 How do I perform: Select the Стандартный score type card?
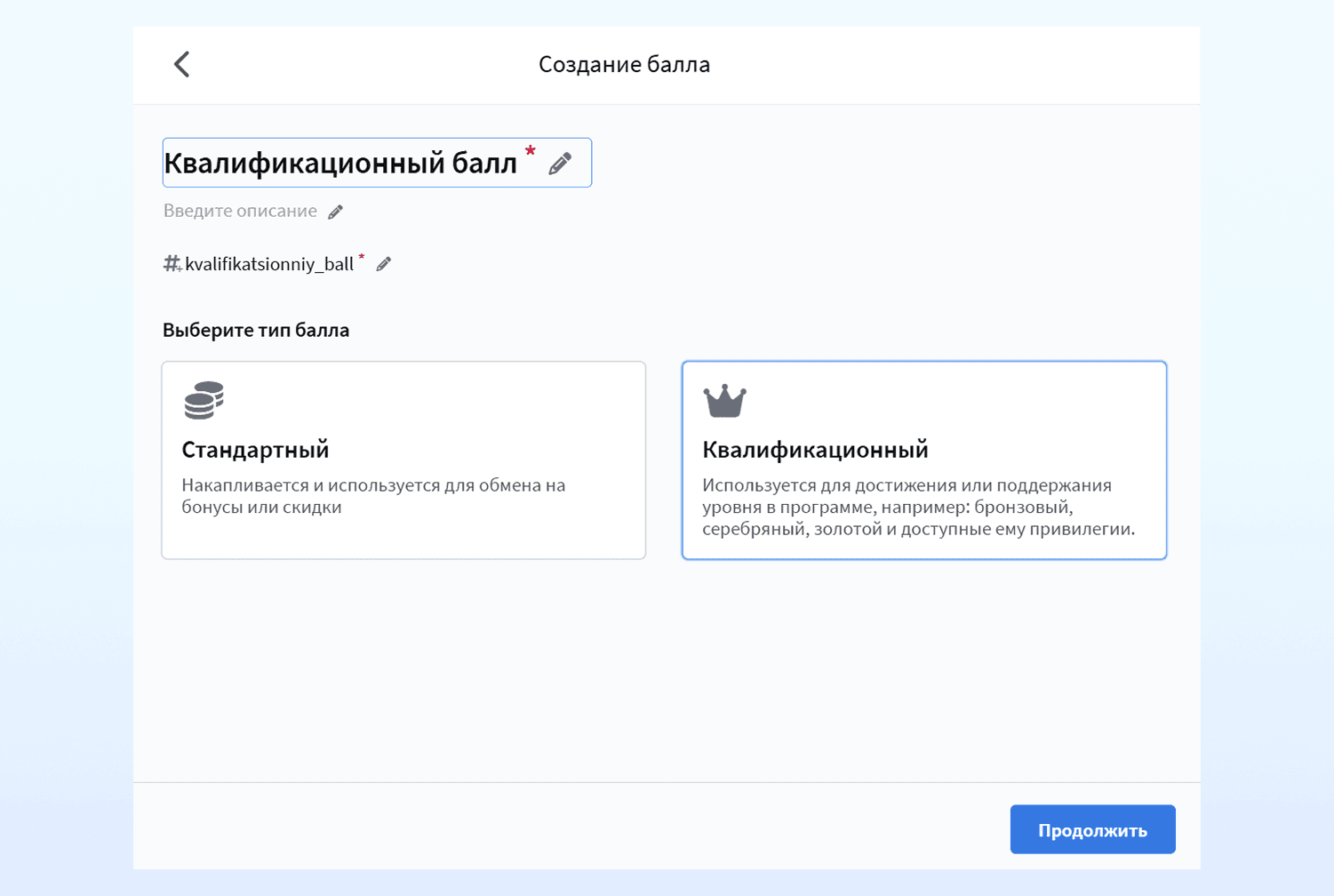(x=403, y=460)
